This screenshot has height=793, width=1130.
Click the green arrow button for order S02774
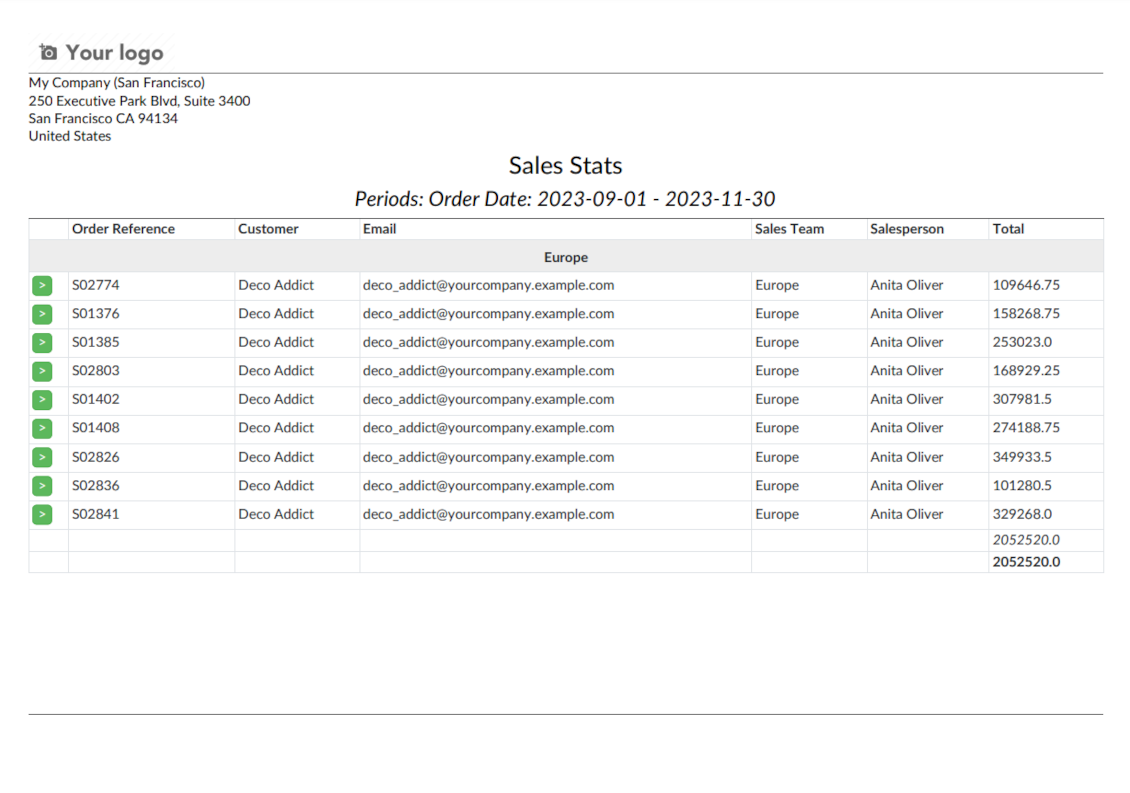(42, 286)
